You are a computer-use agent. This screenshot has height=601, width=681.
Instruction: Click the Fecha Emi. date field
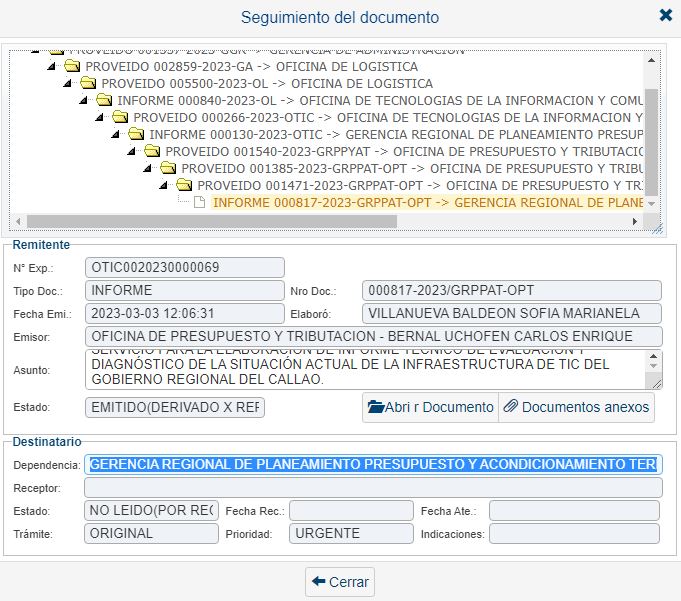click(x=185, y=314)
